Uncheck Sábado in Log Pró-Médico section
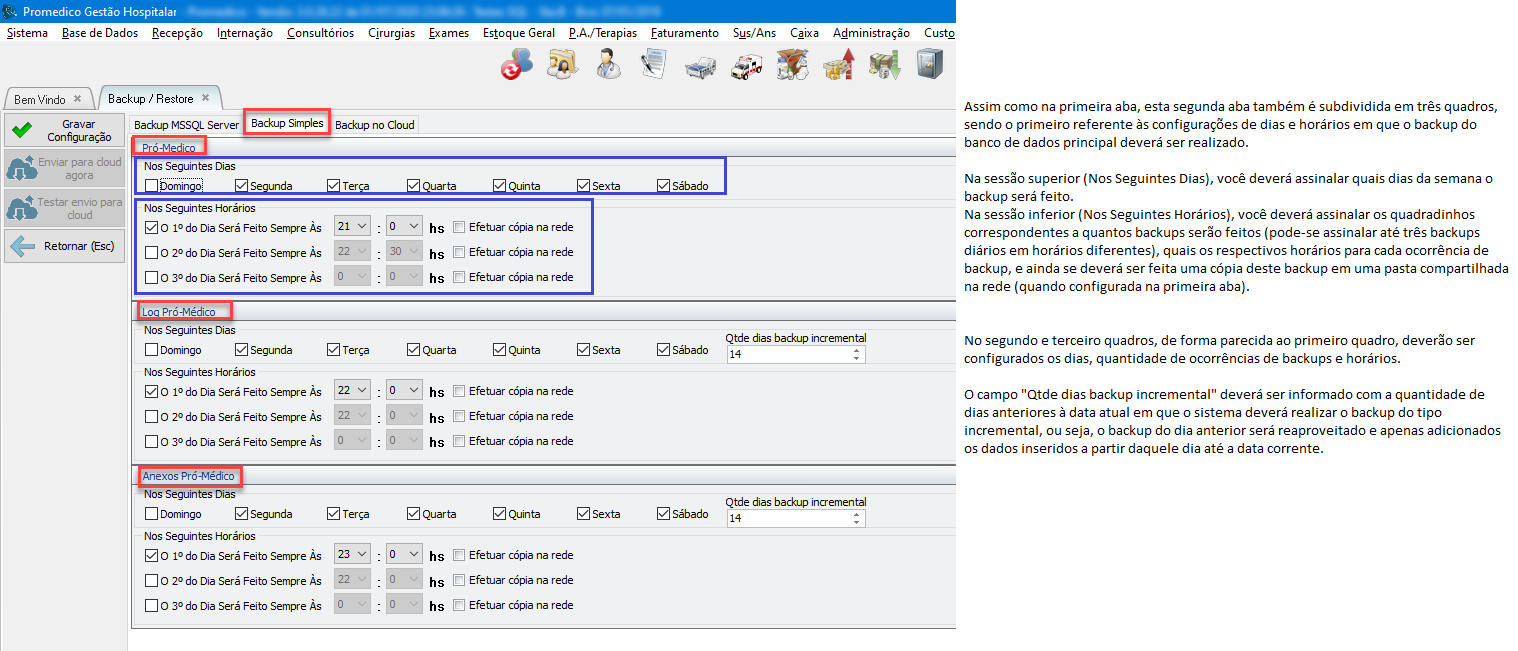Image resolution: width=1518 pixels, height=651 pixels. coord(664,350)
